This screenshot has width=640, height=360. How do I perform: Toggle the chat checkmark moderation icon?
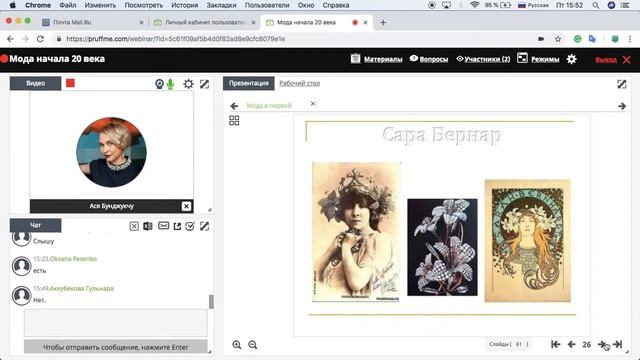(x=190, y=226)
